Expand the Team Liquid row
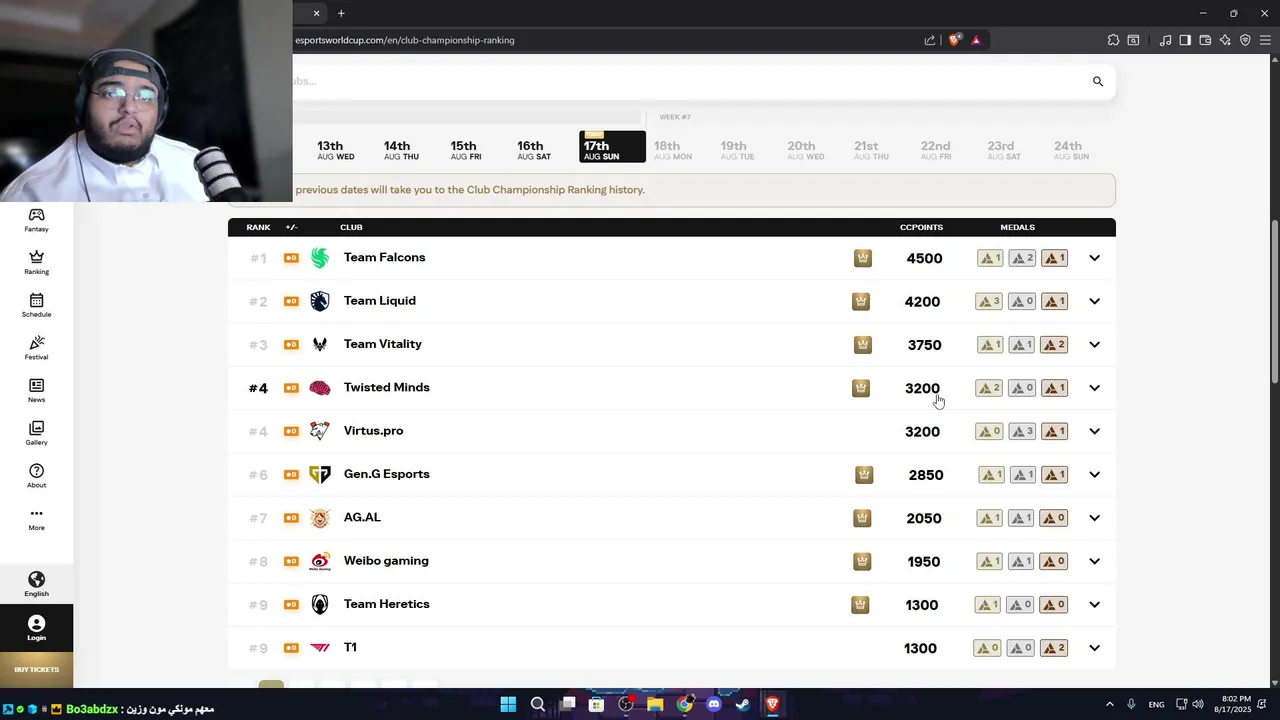This screenshot has width=1280, height=720. click(x=1094, y=301)
